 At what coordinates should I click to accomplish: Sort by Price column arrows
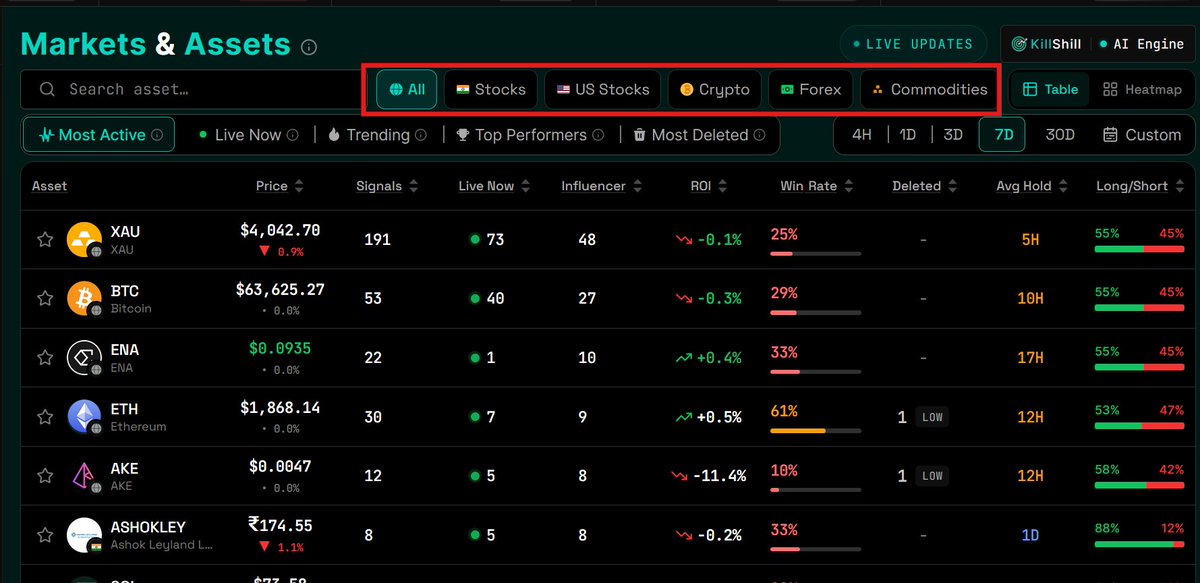click(x=299, y=186)
